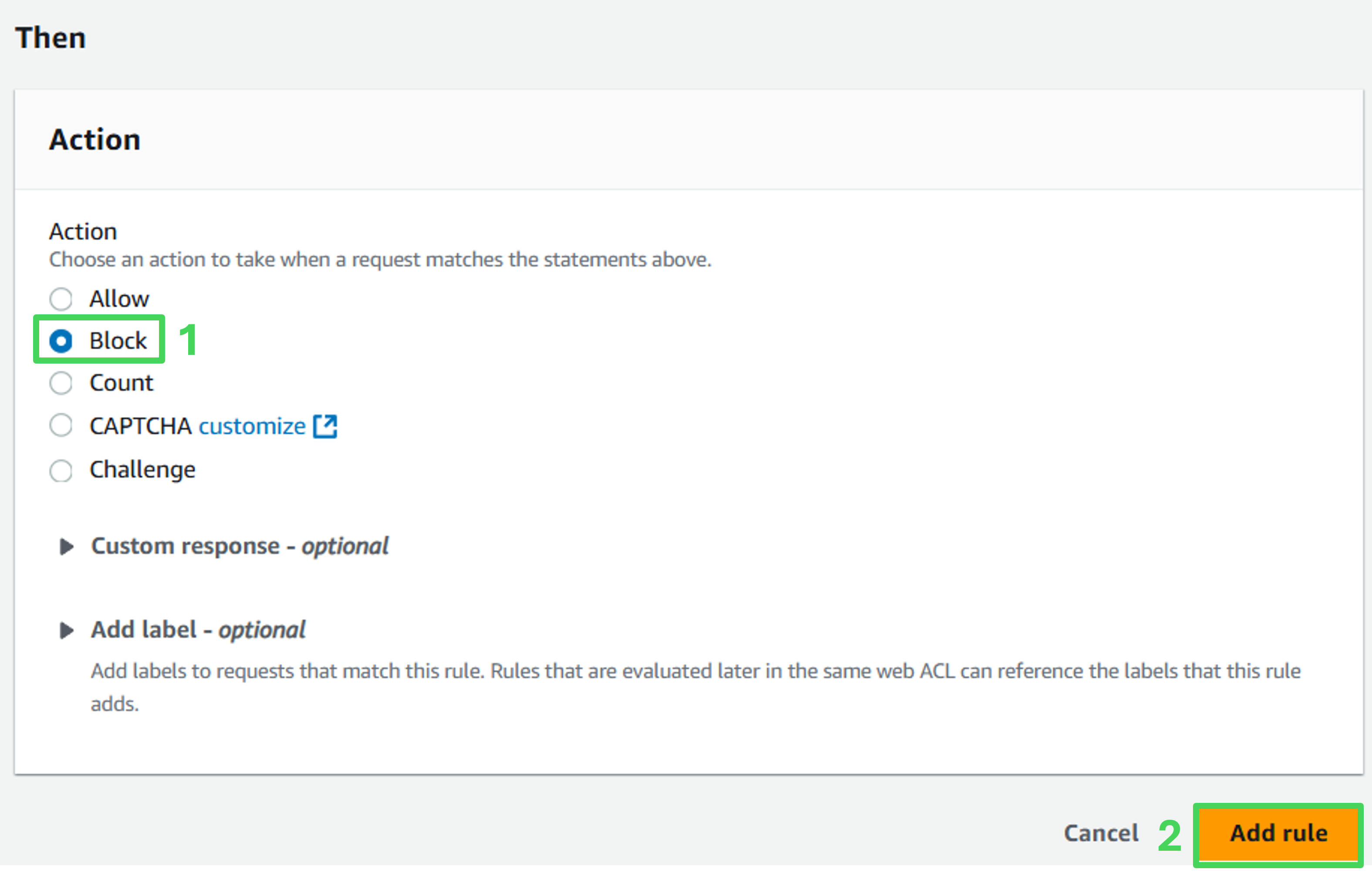Select the Allow radio button
This screenshot has height=893, width=1372.
click(x=61, y=299)
